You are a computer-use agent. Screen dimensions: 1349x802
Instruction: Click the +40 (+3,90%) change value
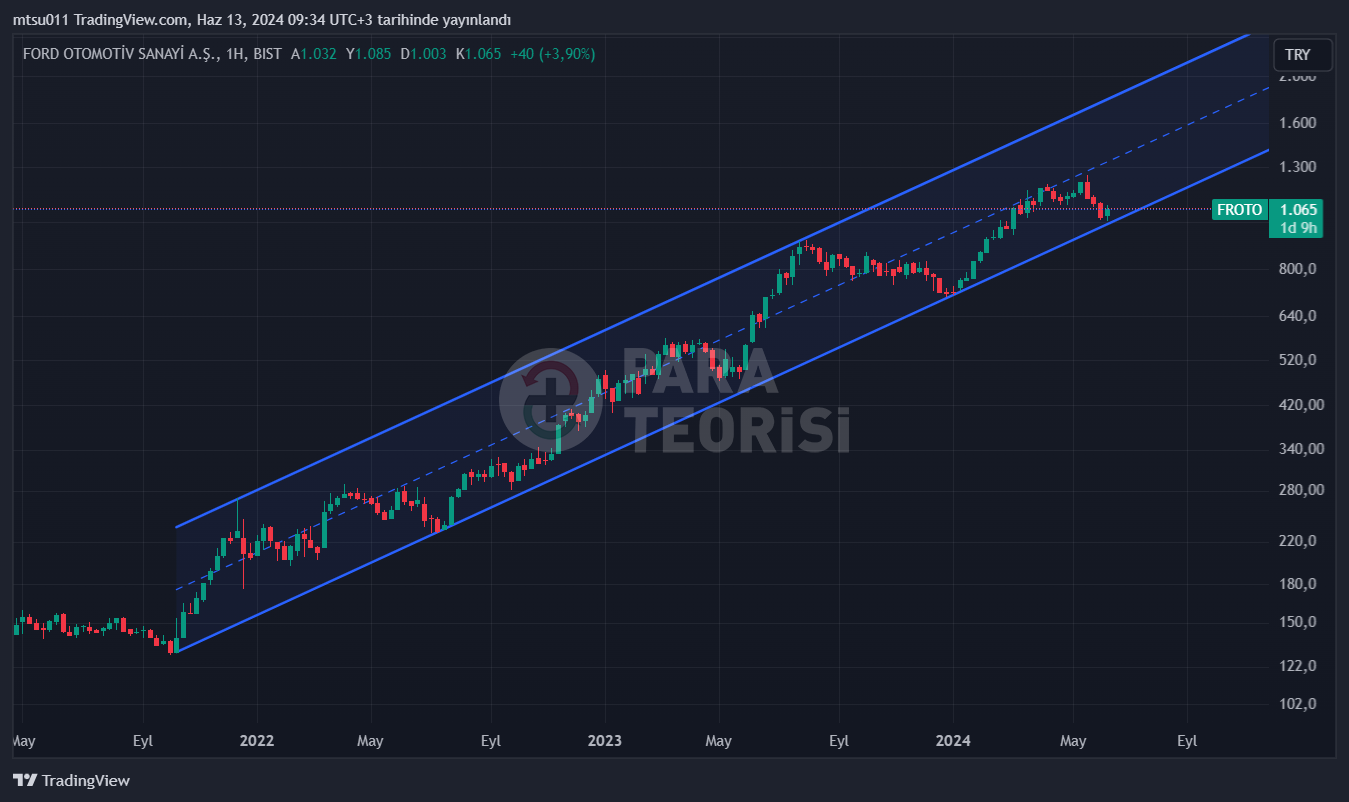[553, 54]
